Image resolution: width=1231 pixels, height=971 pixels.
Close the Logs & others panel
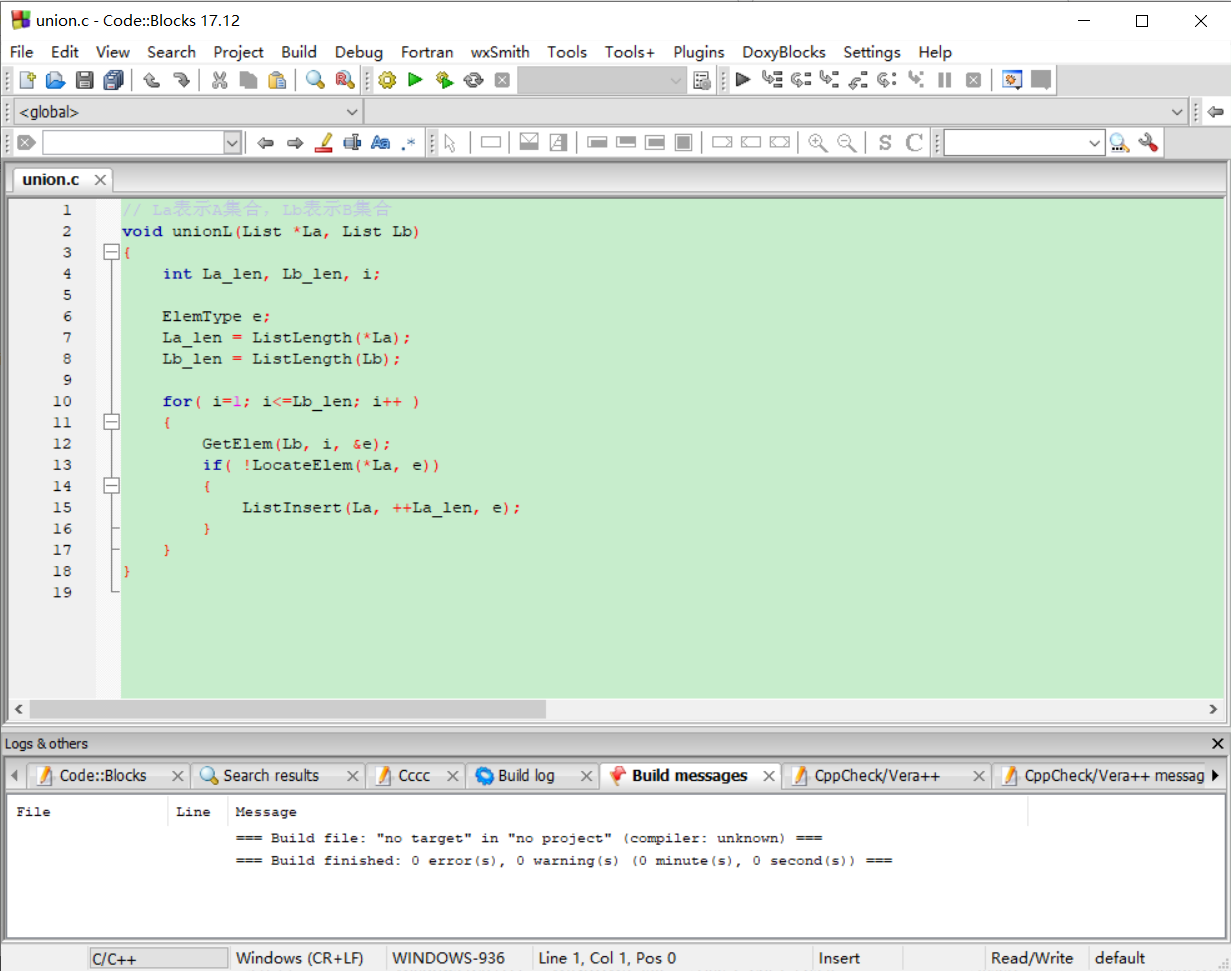click(x=1217, y=743)
